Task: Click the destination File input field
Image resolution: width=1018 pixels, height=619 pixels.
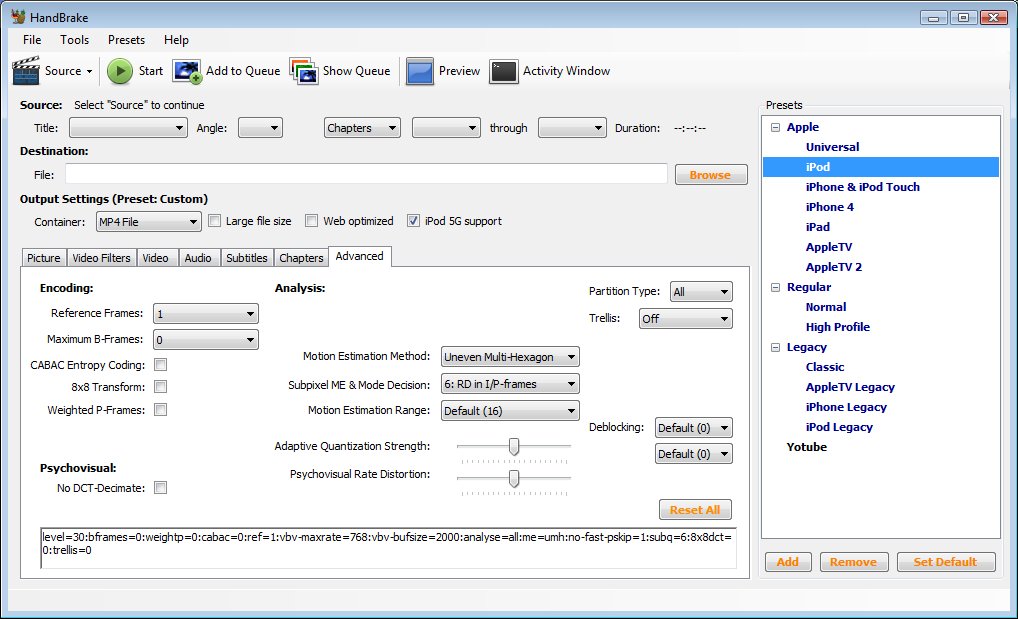Action: point(366,174)
